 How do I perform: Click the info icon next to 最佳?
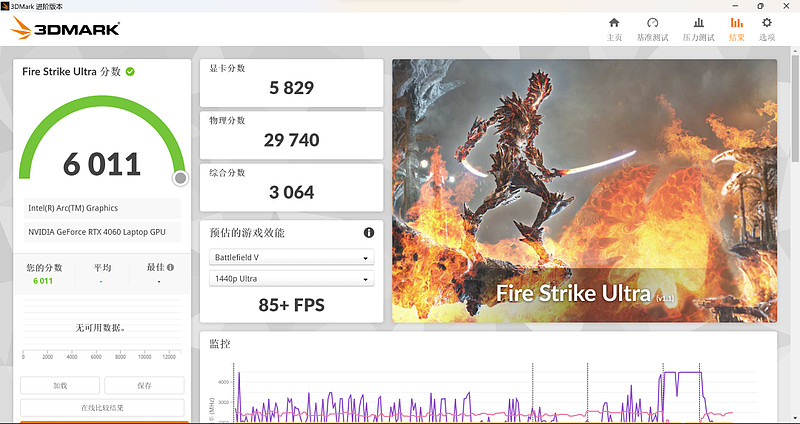click(170, 267)
